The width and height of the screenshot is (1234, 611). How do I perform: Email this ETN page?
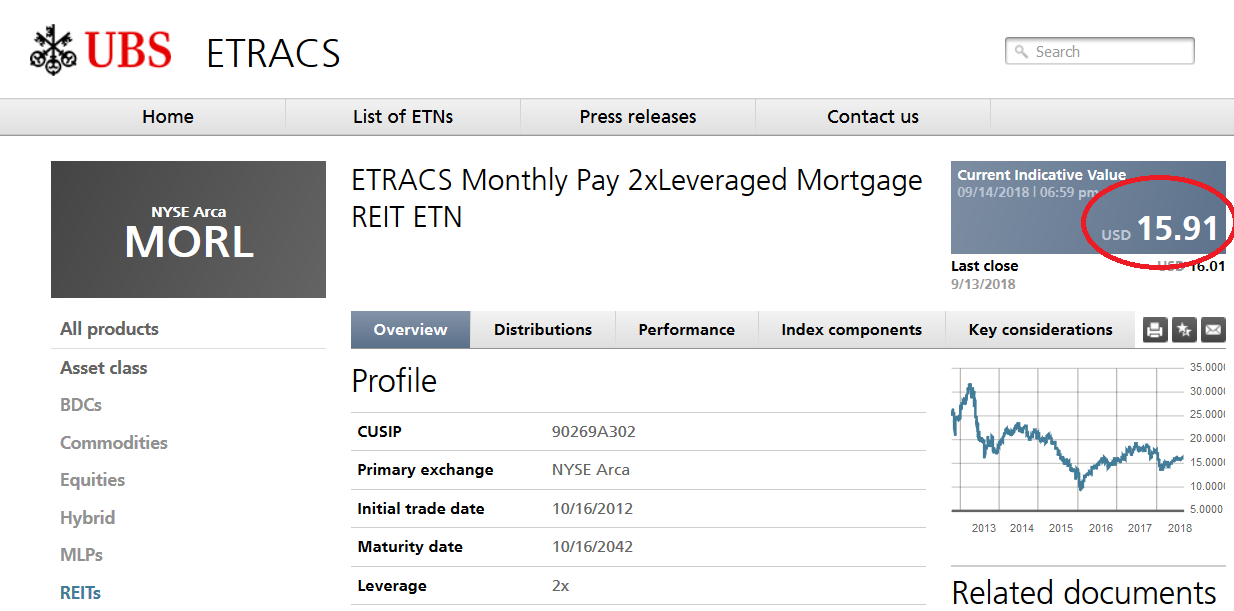pos(1213,330)
